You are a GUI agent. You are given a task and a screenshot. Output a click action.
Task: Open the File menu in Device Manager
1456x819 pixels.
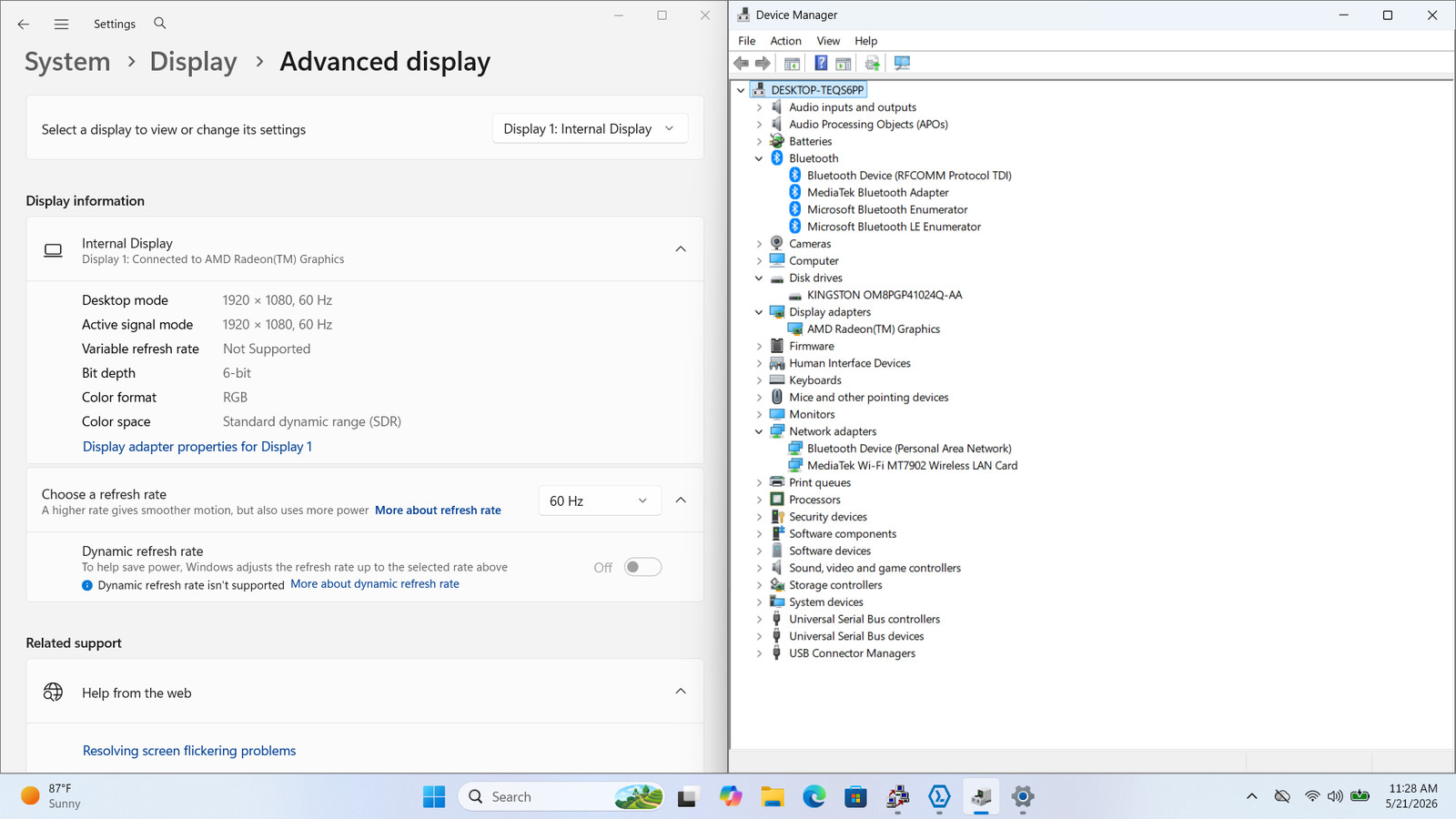click(746, 41)
